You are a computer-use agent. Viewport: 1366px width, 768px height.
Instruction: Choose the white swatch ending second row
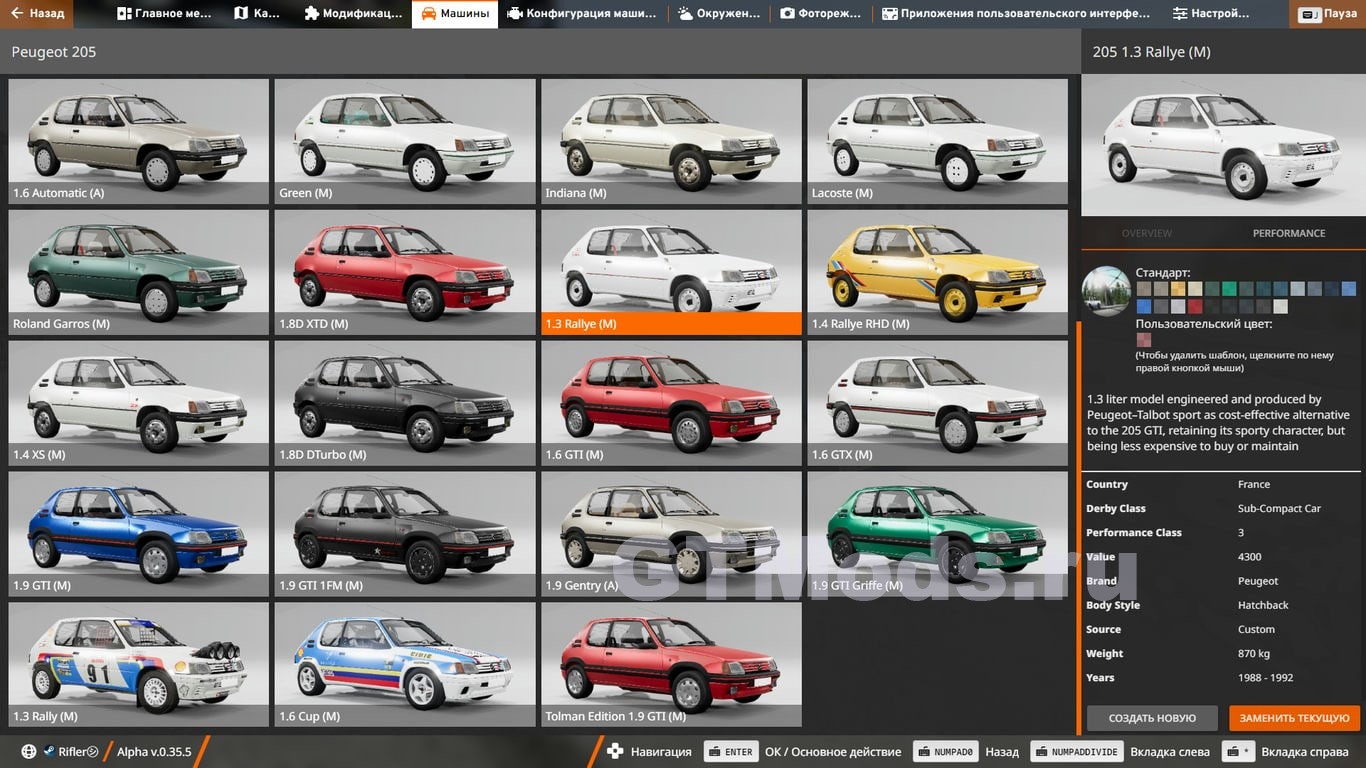pos(1280,306)
